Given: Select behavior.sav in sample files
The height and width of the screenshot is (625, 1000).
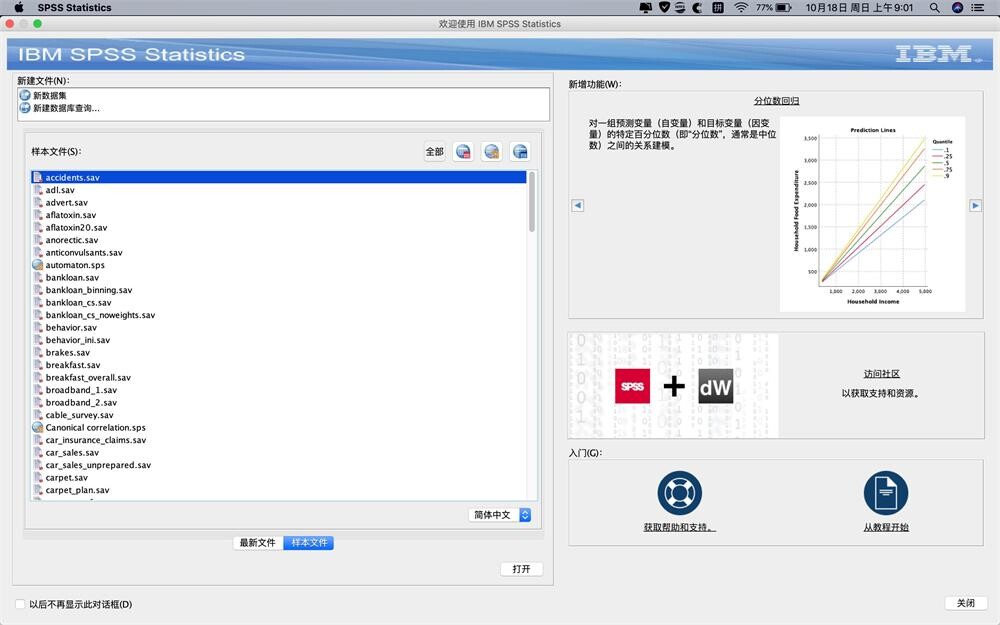Looking at the screenshot, I should click(279, 327).
